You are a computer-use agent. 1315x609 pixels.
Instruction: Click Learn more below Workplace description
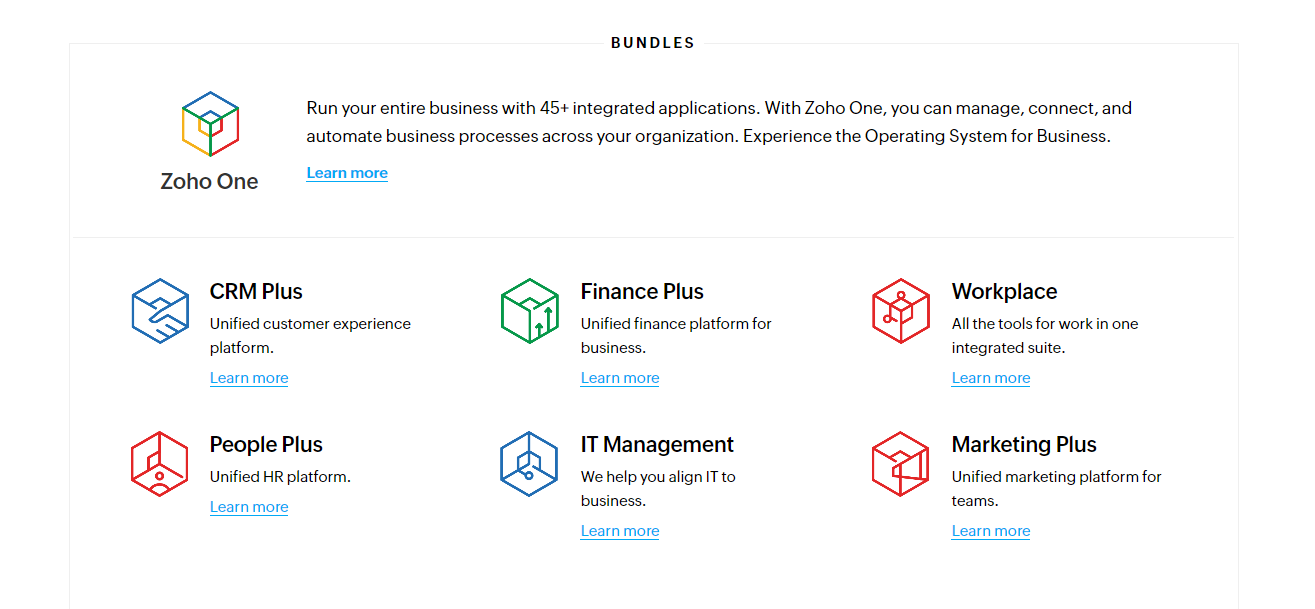[991, 378]
